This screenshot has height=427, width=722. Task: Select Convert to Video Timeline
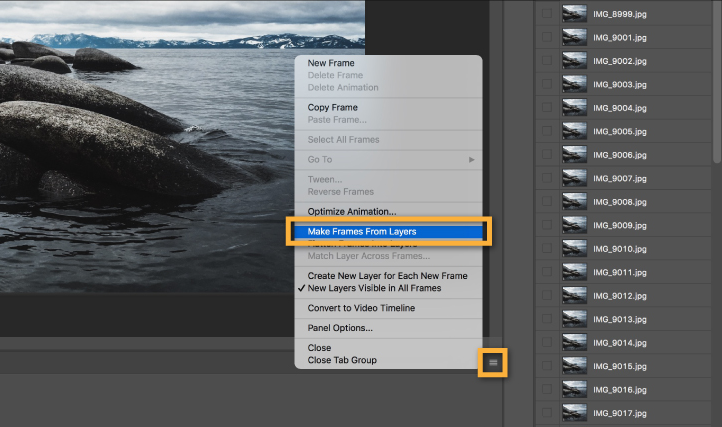tap(361, 308)
